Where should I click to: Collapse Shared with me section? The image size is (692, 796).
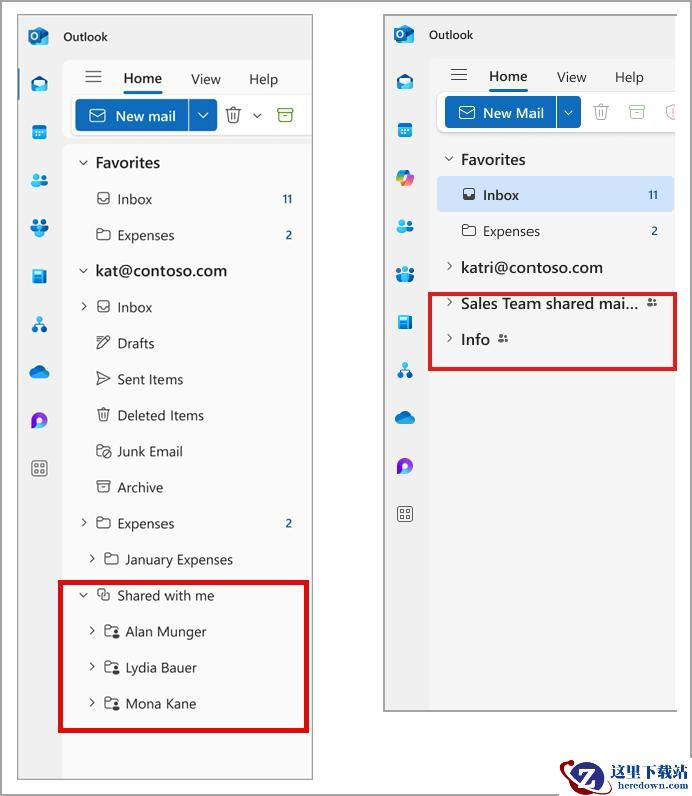coord(83,595)
